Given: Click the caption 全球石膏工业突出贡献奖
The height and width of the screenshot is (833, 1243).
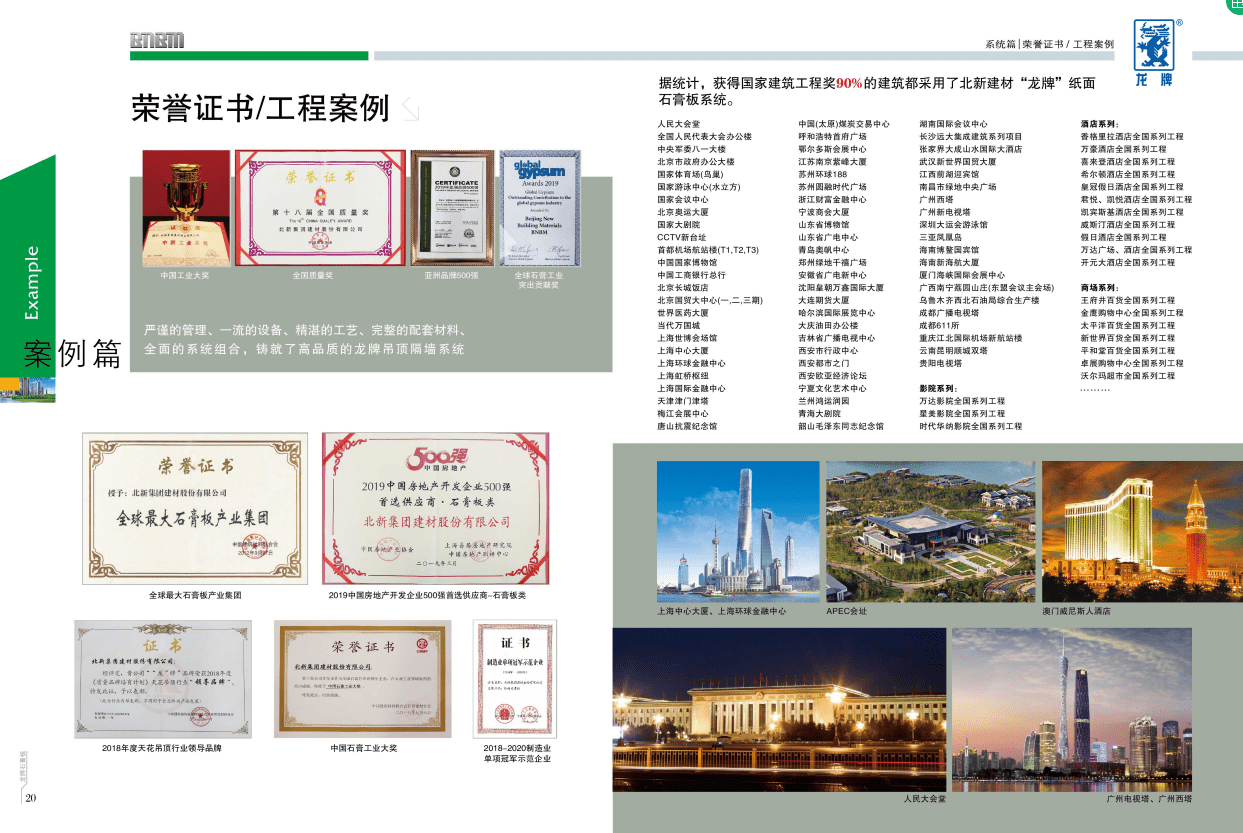Looking at the screenshot, I should click(538, 279).
